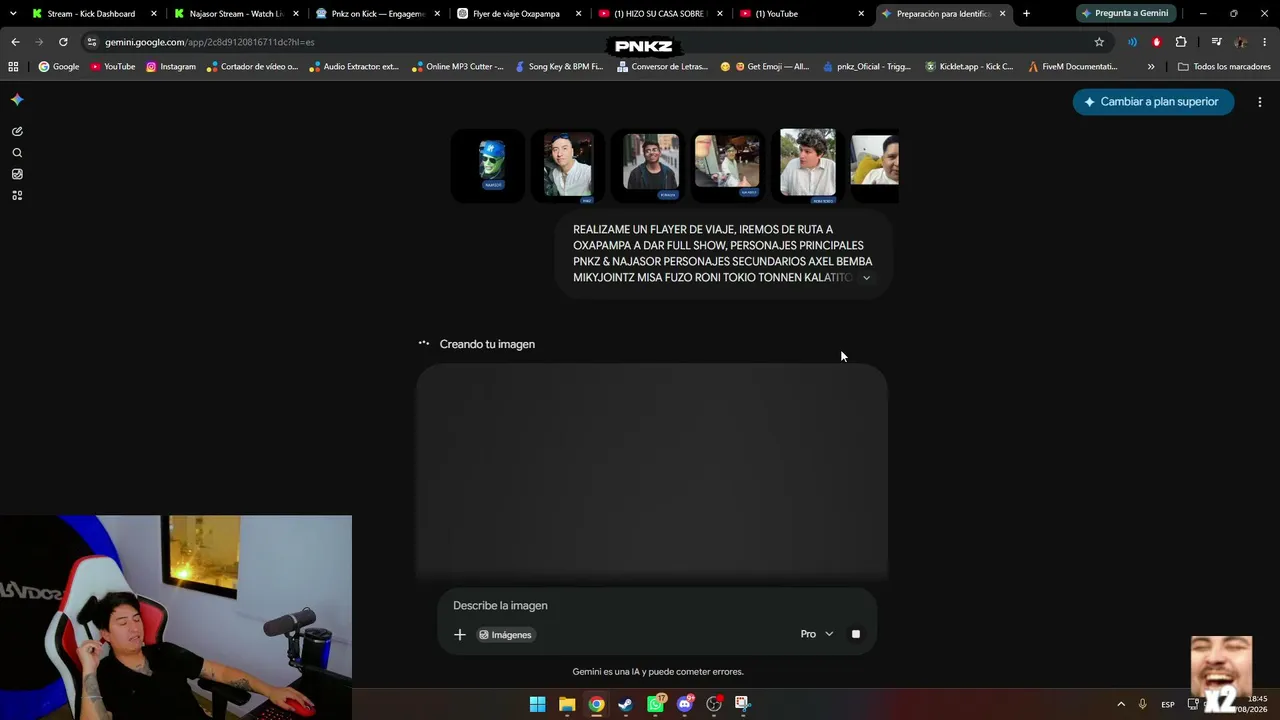This screenshot has width=1280, height=720.
Task: Open WhatsApp from the taskbar
Action: tap(655, 704)
